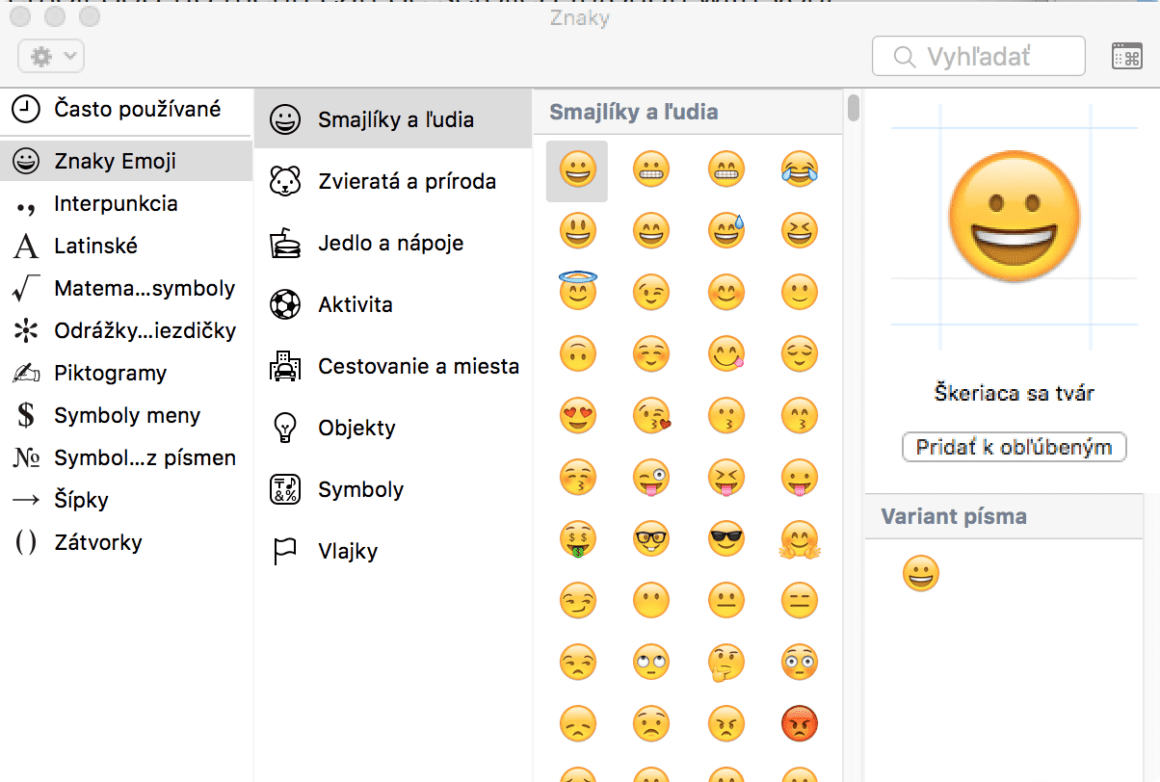Screen dimensions: 1160x782
Task: Click the emoji grid vertical scrollbar
Action: 853,107
